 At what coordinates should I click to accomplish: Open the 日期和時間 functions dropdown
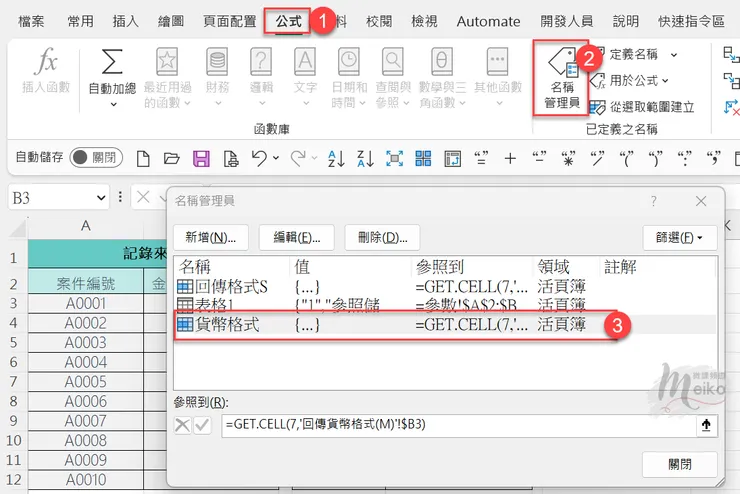pos(349,78)
